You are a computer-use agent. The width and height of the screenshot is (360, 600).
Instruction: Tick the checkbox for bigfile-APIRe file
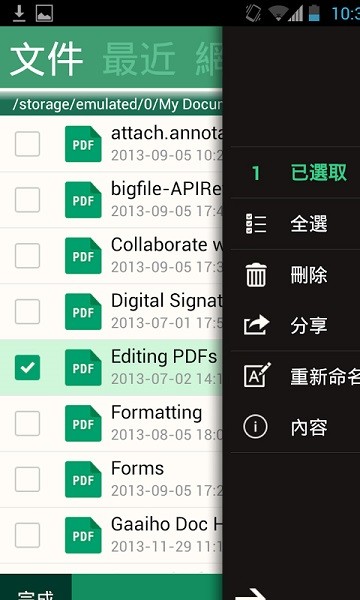click(27, 200)
